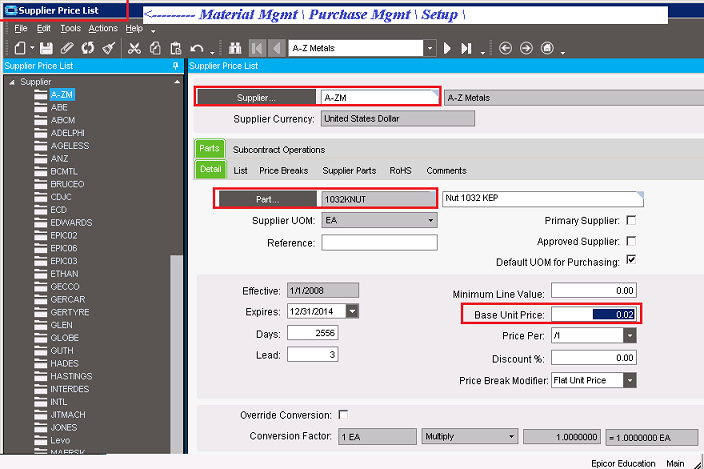Open the Actions menu

tap(103, 28)
